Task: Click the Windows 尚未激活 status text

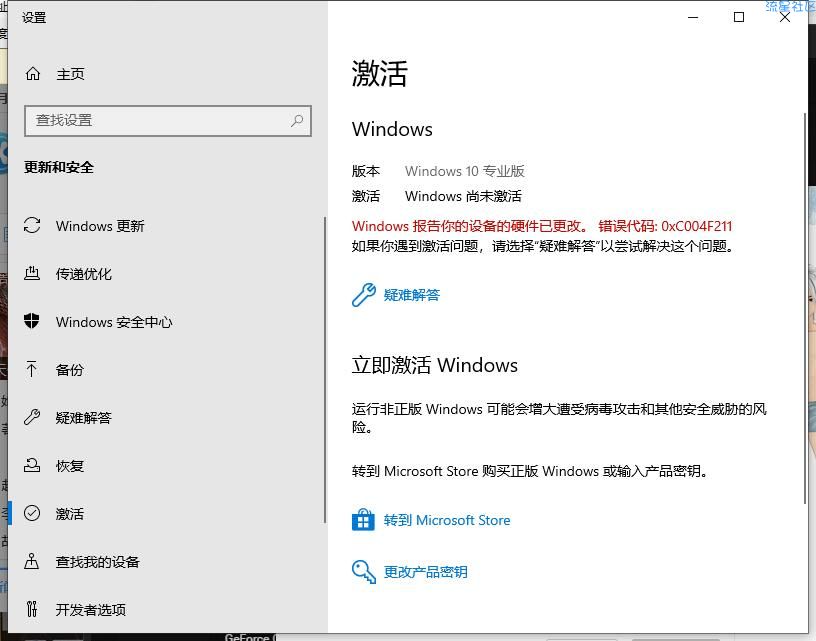Action: point(463,196)
